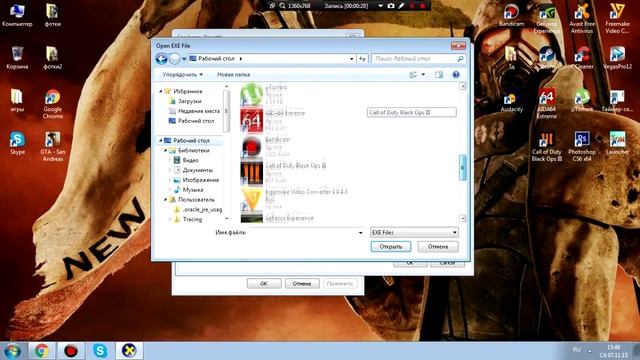Launch the CCleaner desktop shortcut
The image size is (640, 360).
(582, 58)
